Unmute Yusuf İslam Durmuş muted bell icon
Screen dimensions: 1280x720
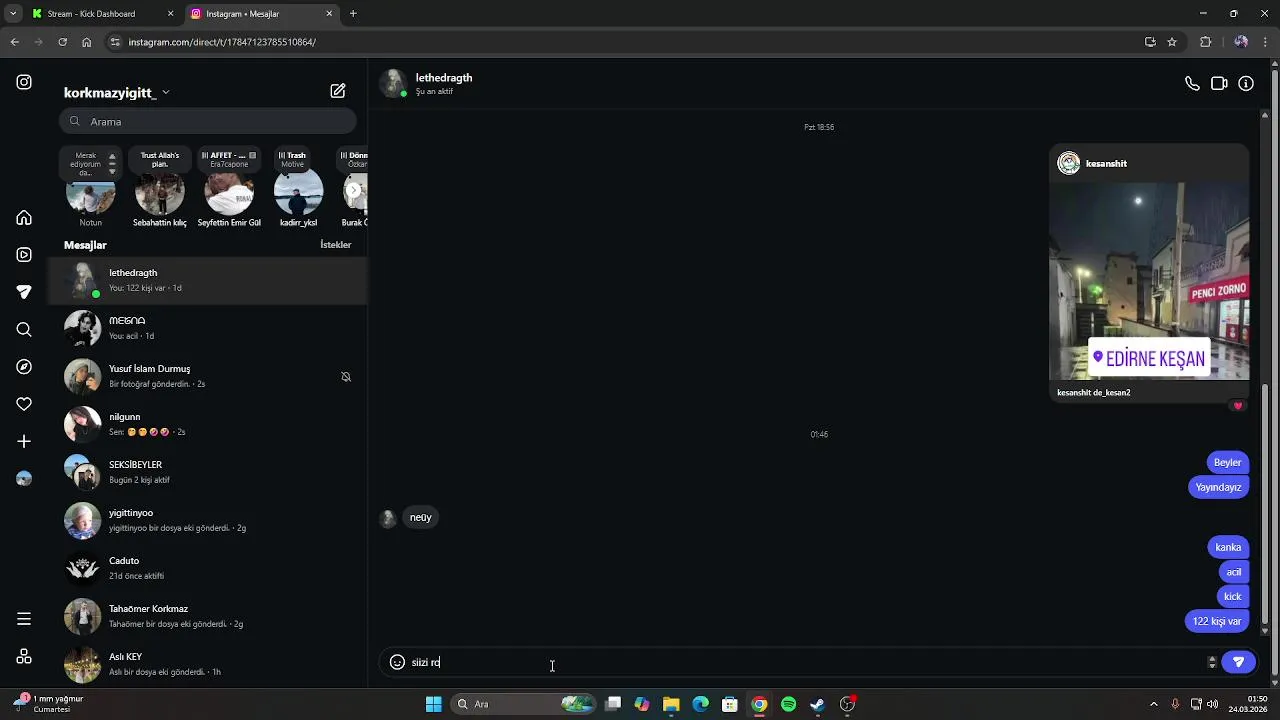coord(346,377)
